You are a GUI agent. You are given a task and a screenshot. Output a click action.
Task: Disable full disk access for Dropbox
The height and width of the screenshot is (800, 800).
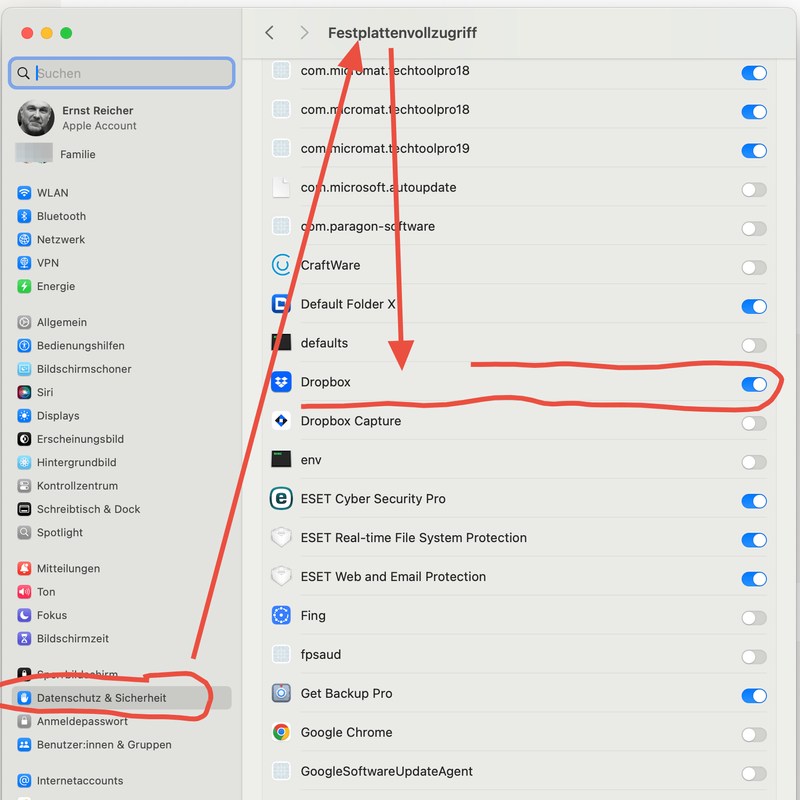point(753,384)
